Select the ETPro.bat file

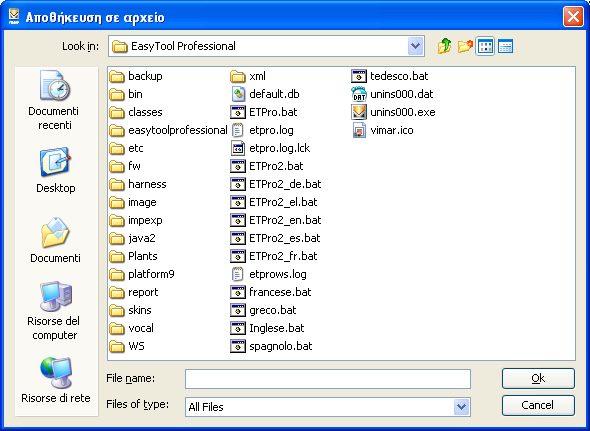264,112
